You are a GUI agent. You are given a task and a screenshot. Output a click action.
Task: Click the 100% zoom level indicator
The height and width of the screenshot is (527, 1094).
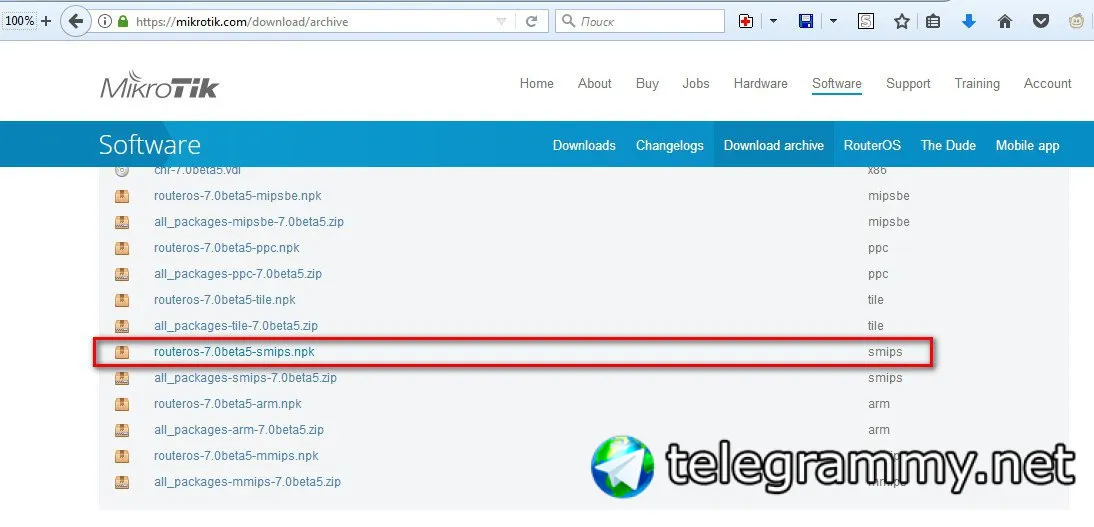coord(20,21)
